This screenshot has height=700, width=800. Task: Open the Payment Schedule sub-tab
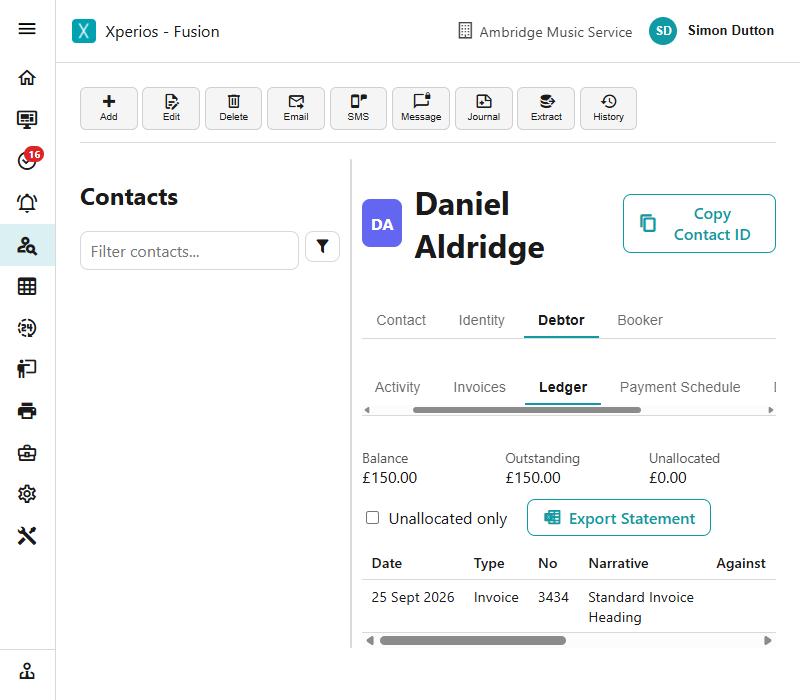(x=680, y=387)
